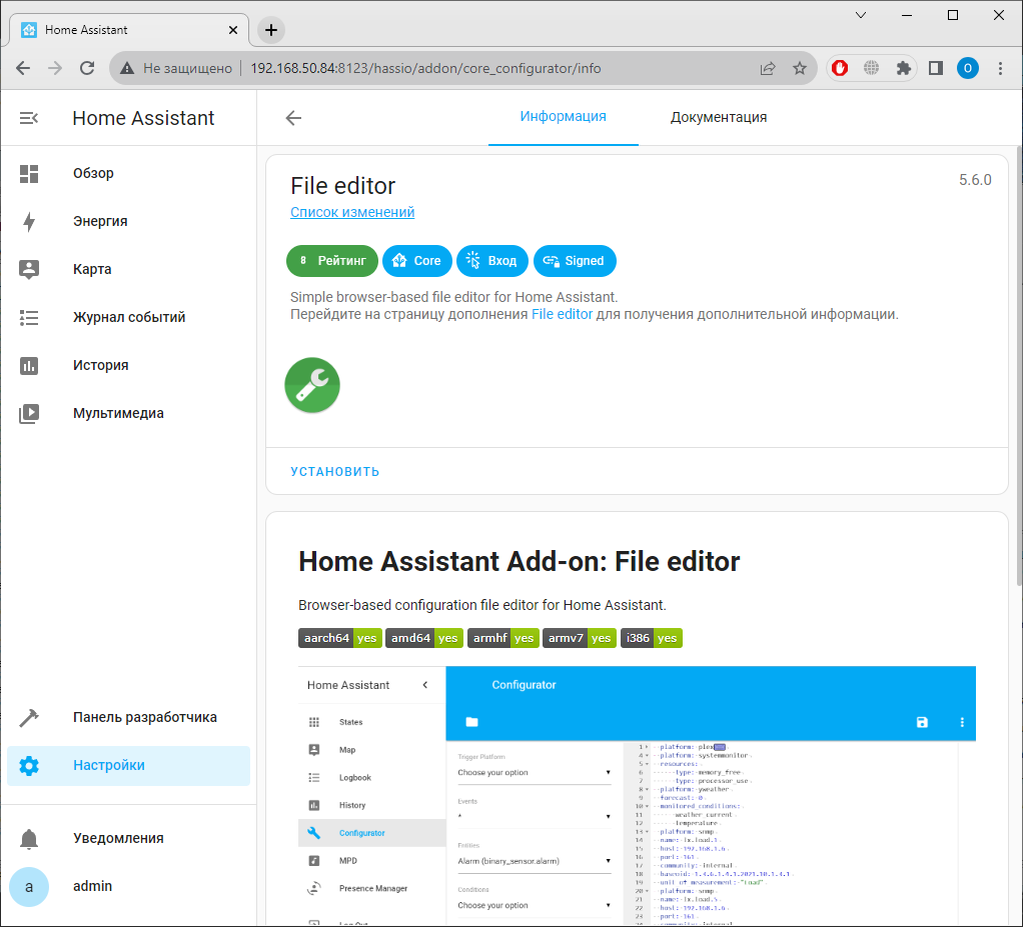Open Энергия from the sidebar
This screenshot has height=927, width=1023.
pos(129,221)
